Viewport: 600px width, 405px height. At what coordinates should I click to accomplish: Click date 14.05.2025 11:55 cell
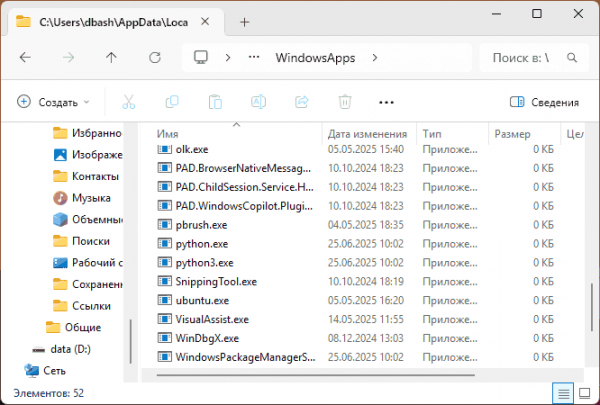(365, 319)
